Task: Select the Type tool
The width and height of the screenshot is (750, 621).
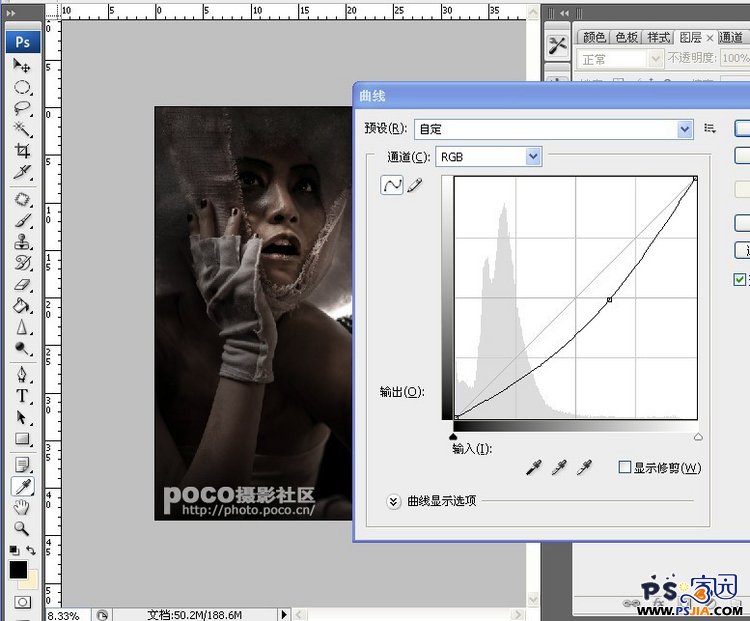Action: [x=22, y=395]
